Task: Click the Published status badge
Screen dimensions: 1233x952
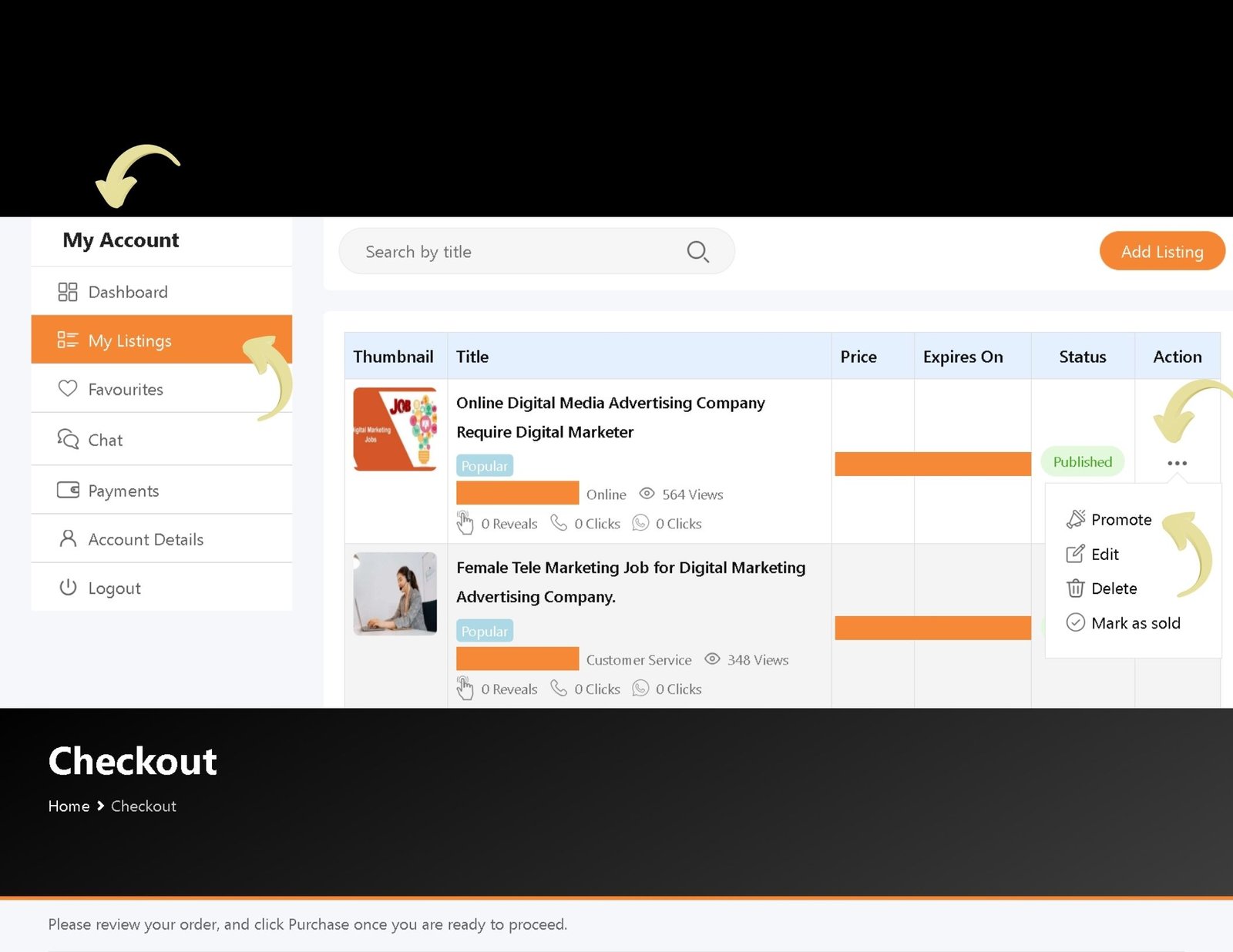Action: [x=1082, y=462]
